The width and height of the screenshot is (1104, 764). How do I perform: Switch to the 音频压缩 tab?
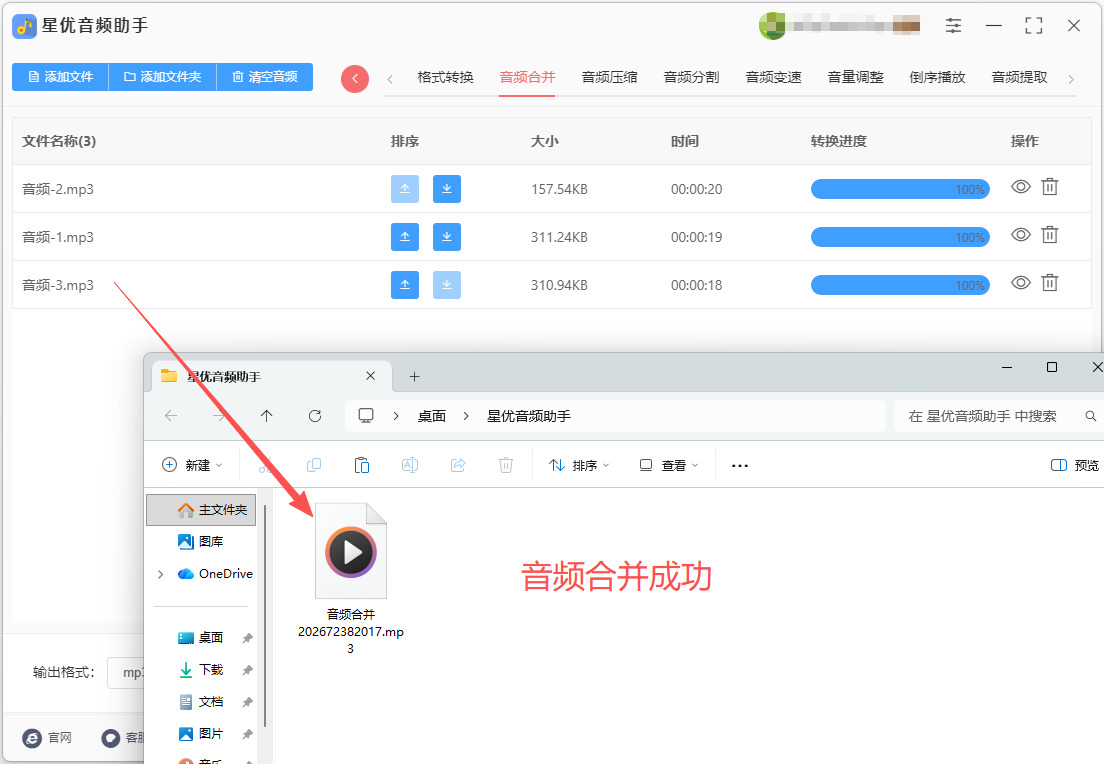tap(610, 77)
